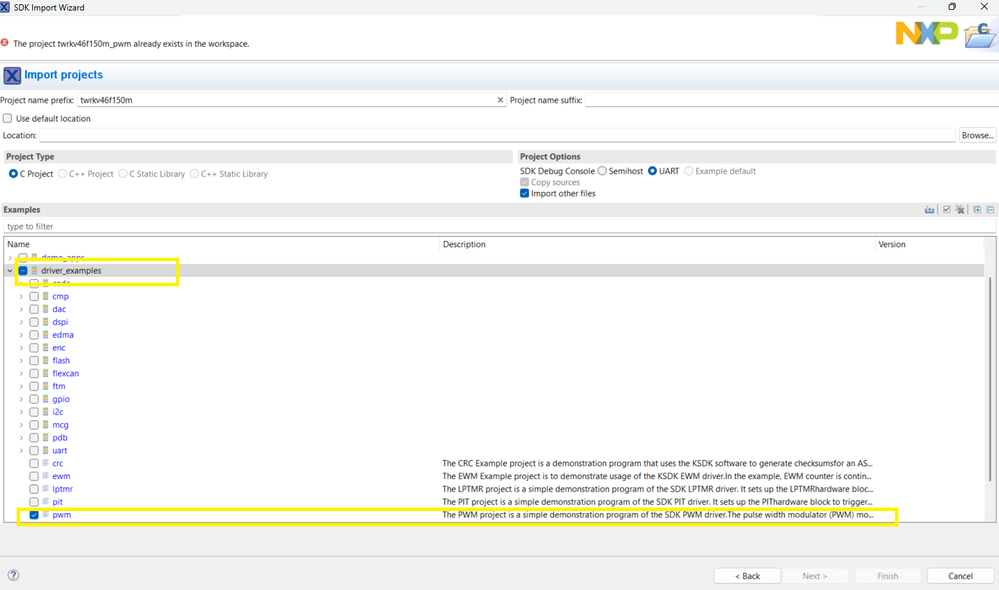Click the type to filter box

coord(499,226)
